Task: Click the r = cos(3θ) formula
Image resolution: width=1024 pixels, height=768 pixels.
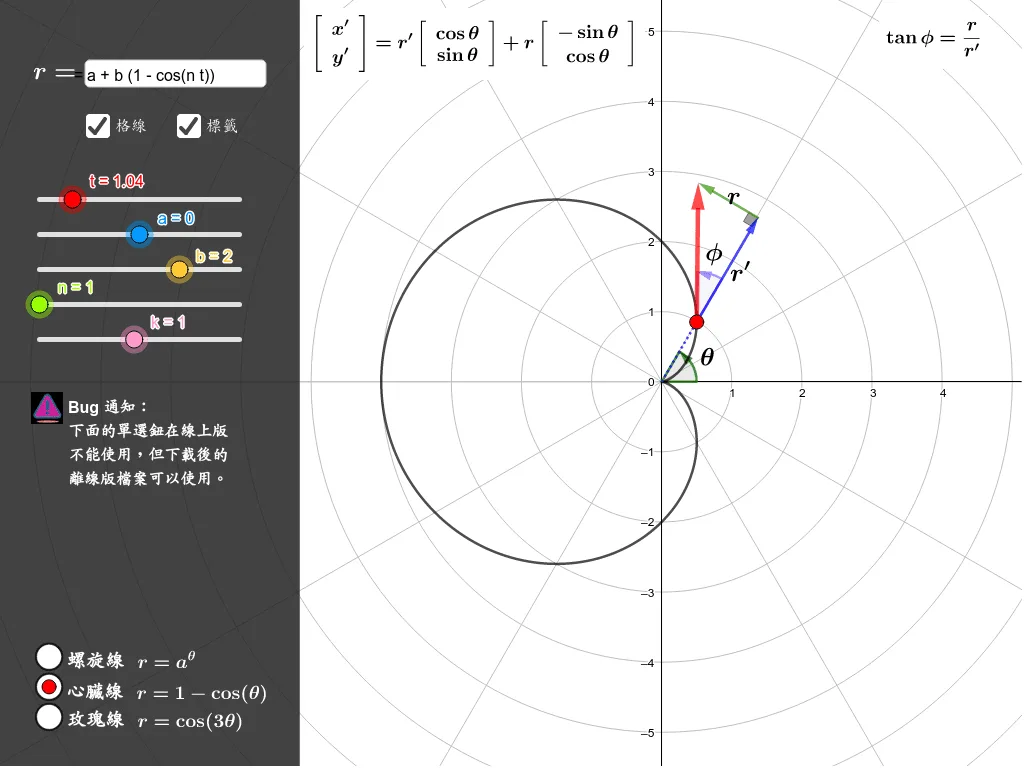Action: click(190, 721)
